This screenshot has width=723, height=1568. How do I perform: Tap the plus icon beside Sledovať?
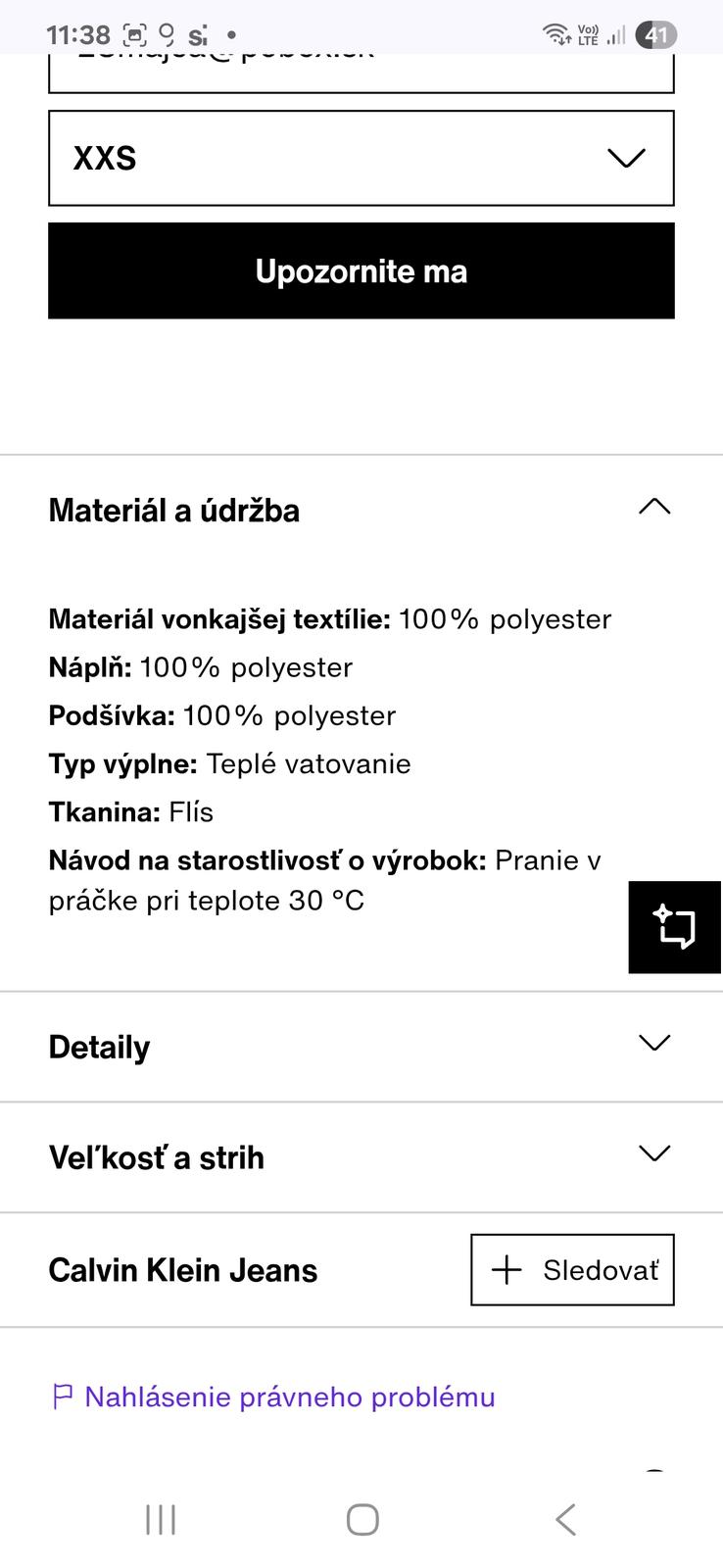click(x=506, y=1270)
